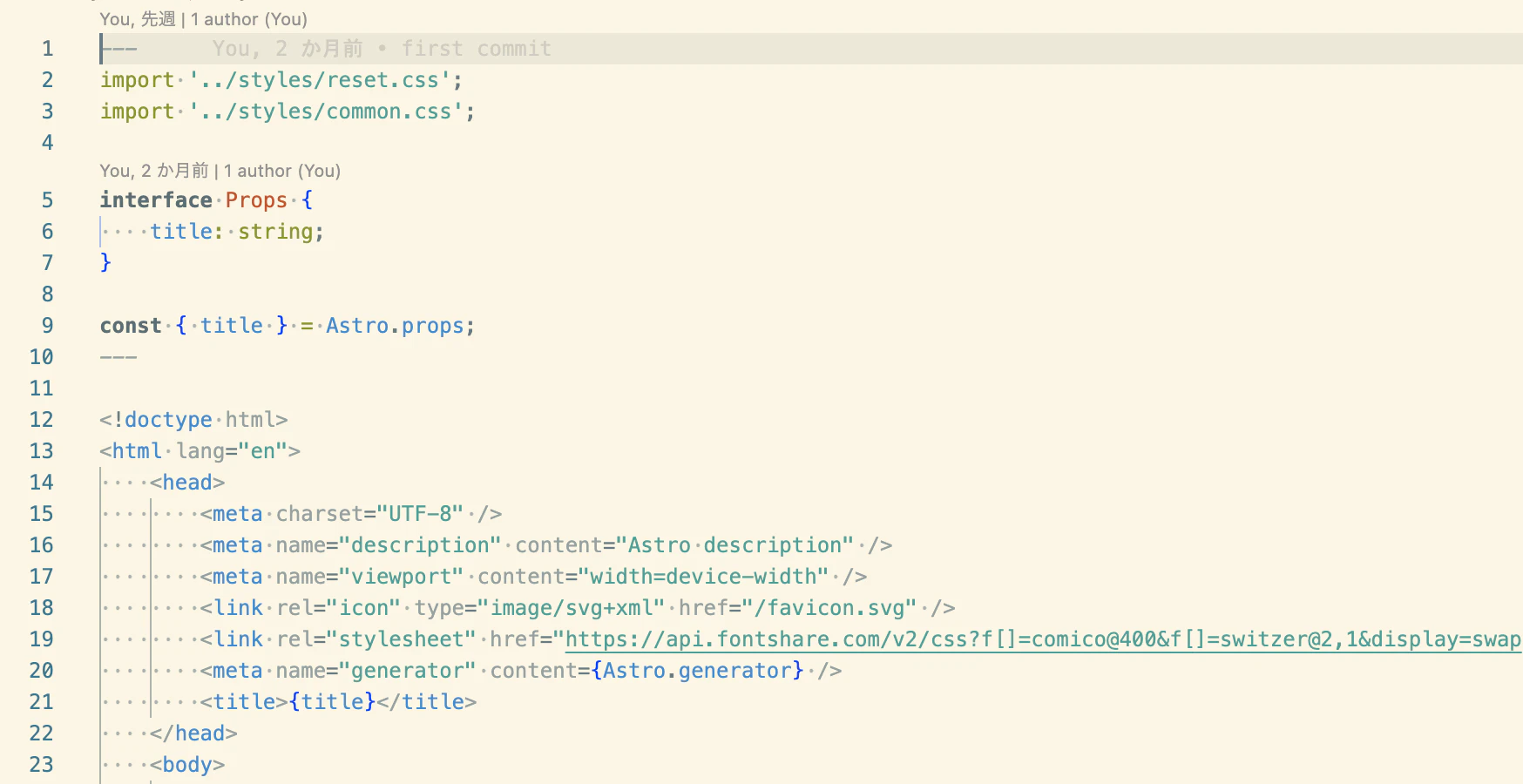Screen dimensions: 1523x784
Task: Click the opening <head> tag
Action: [x=187, y=483]
